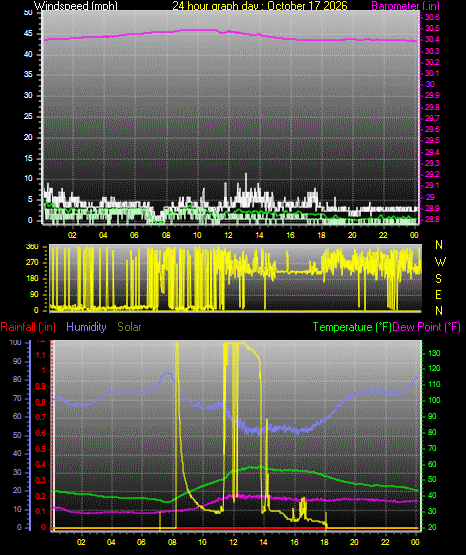Click the 0.7 rainfall axis value

(41, 417)
